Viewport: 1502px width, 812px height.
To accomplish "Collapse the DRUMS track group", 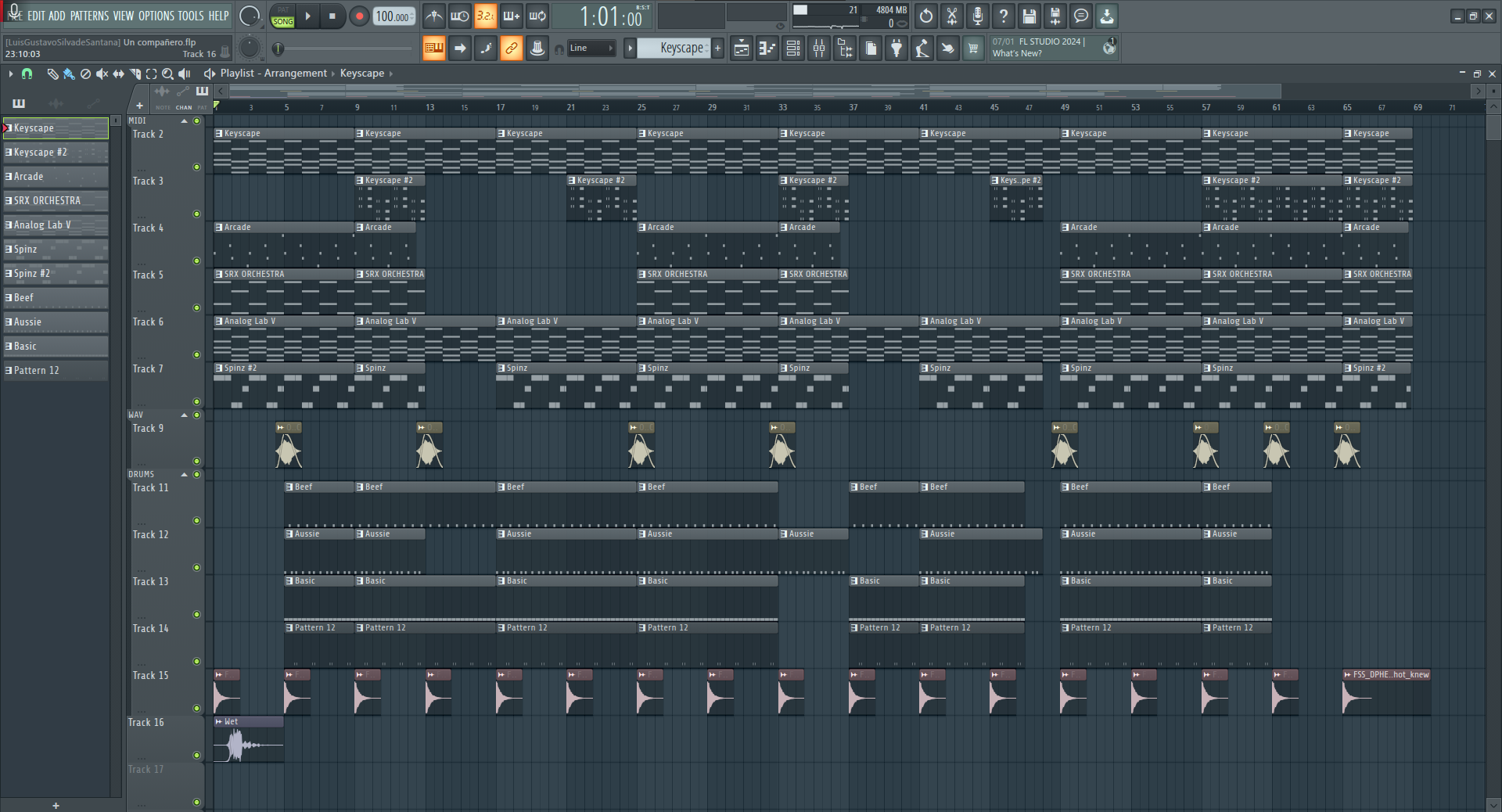I will pyautogui.click(x=185, y=475).
